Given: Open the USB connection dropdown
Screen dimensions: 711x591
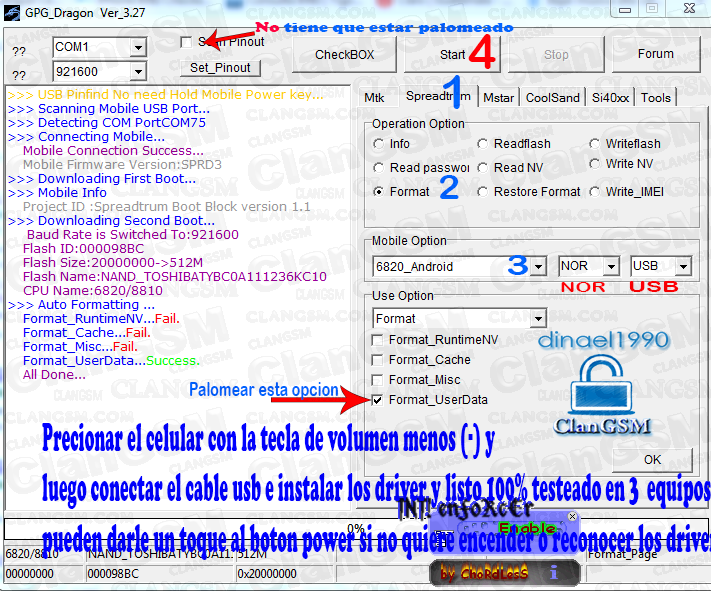Looking at the screenshot, I should coord(683,267).
